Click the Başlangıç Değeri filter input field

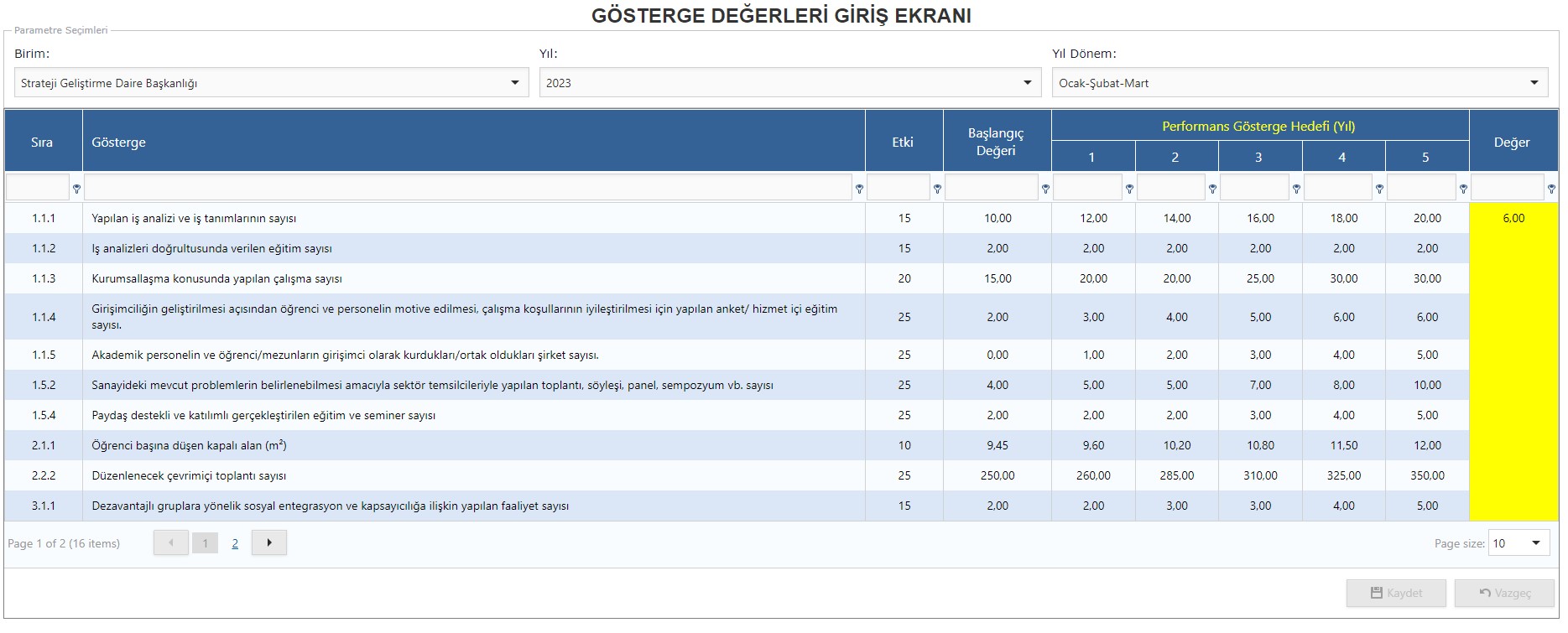tap(992, 187)
